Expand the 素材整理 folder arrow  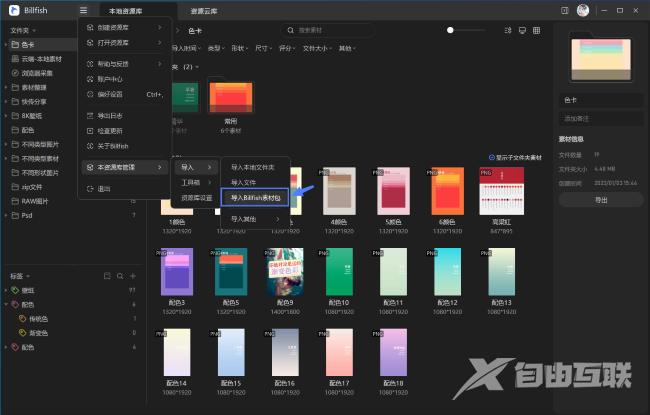click(6, 87)
